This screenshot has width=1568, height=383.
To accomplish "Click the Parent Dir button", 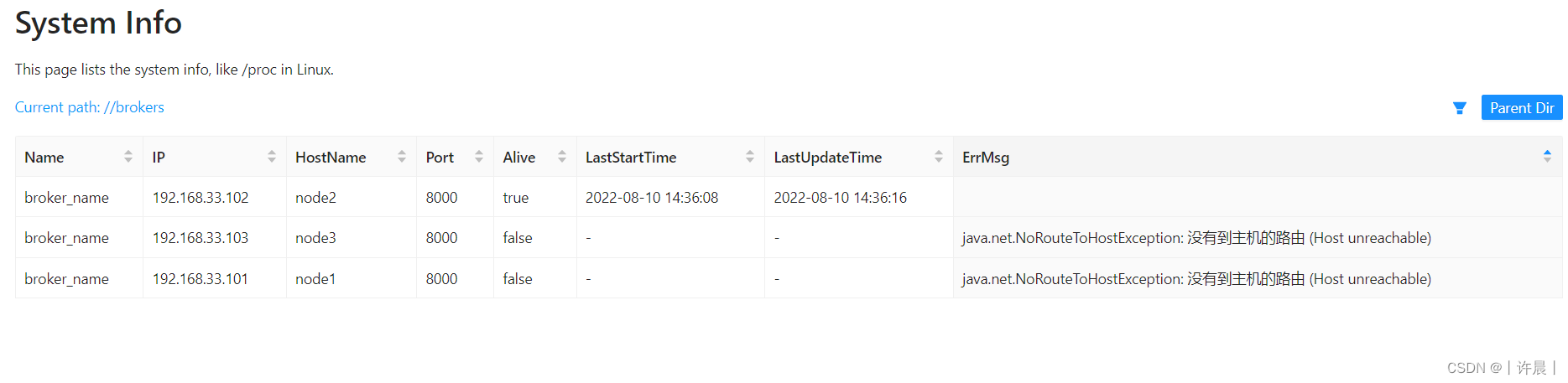I will tap(1521, 108).
